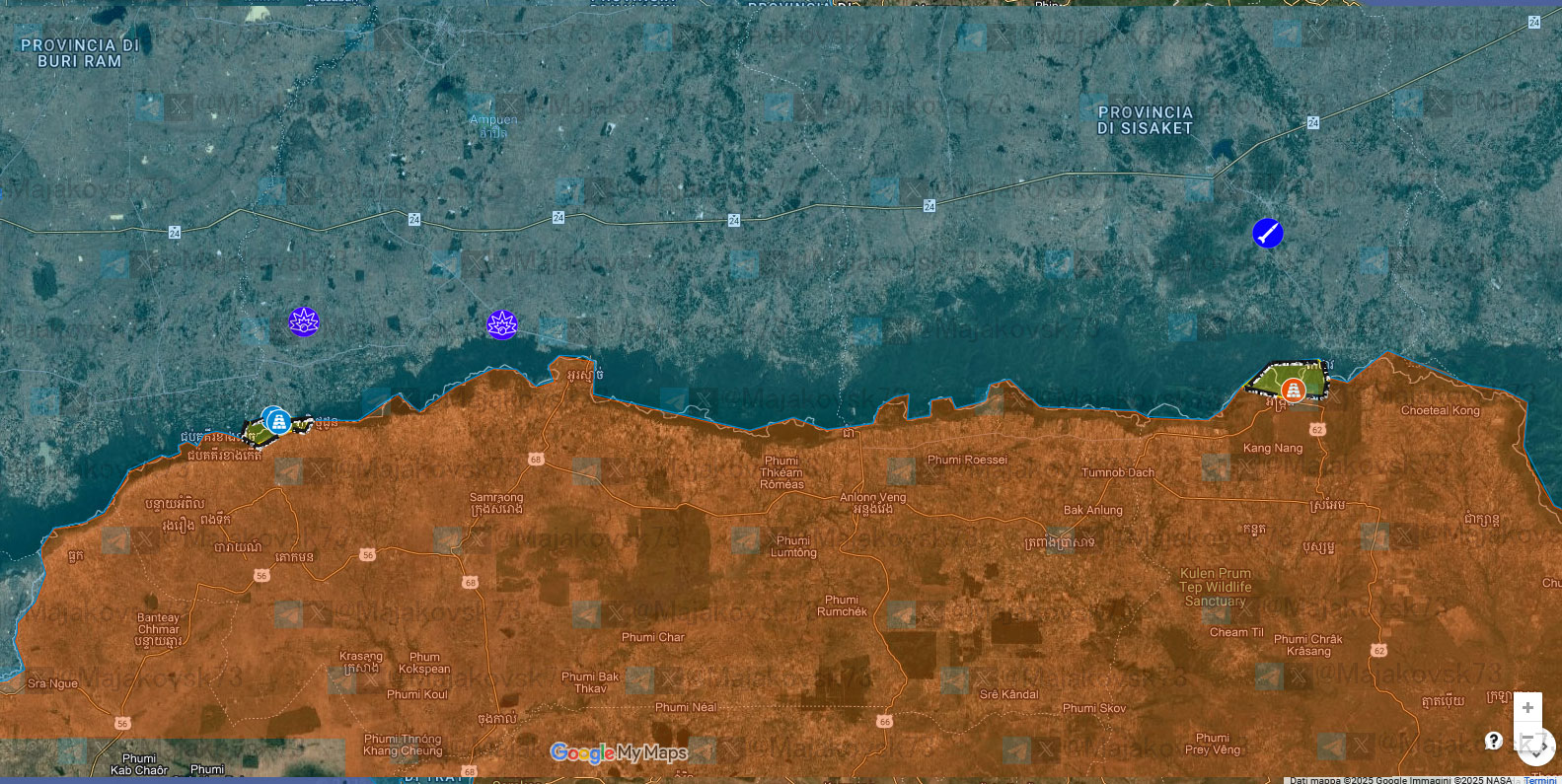Click the 'Phumi Char' label
Image resolution: width=1562 pixels, height=784 pixels.
click(x=652, y=637)
